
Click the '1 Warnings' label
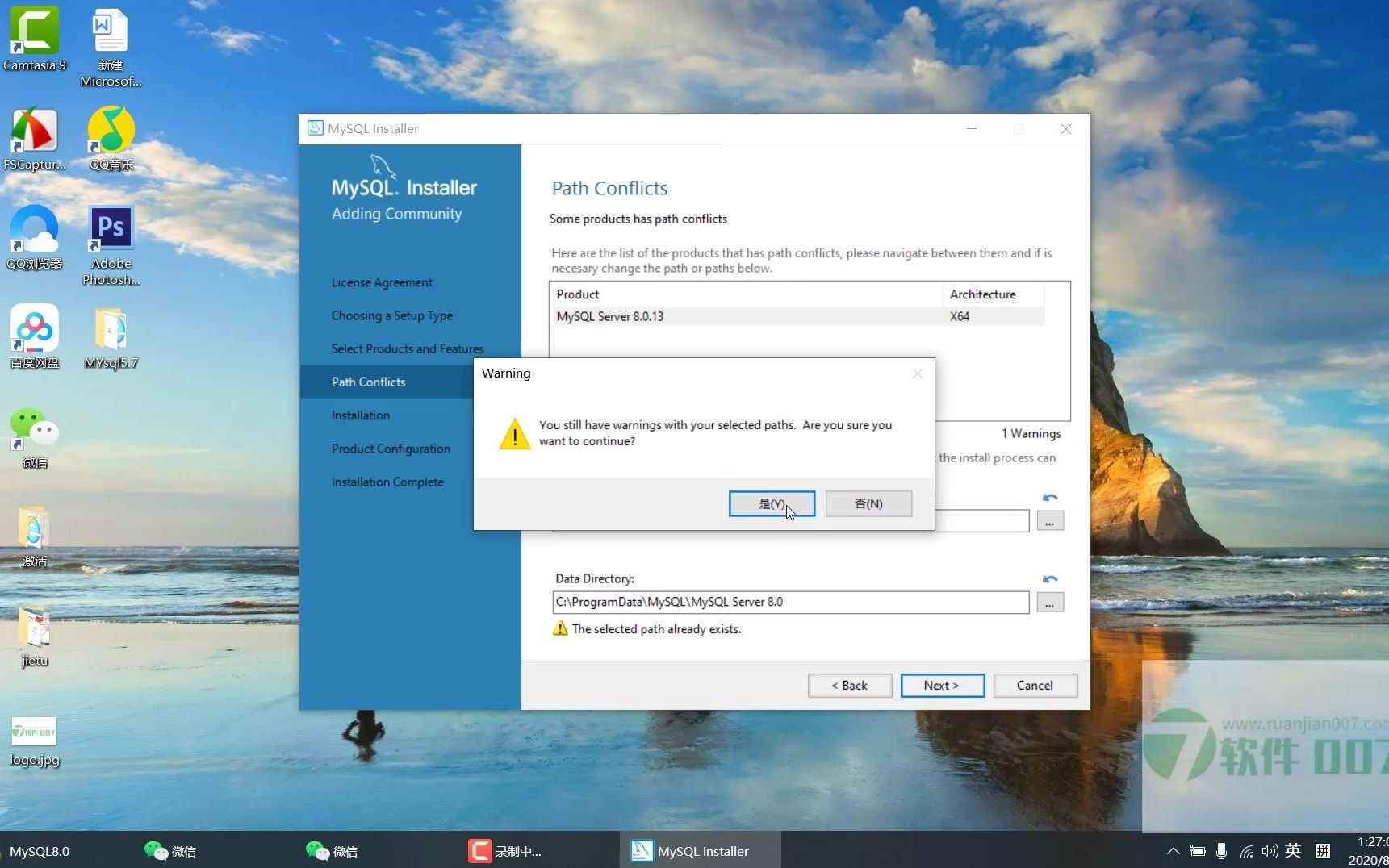[1031, 433]
